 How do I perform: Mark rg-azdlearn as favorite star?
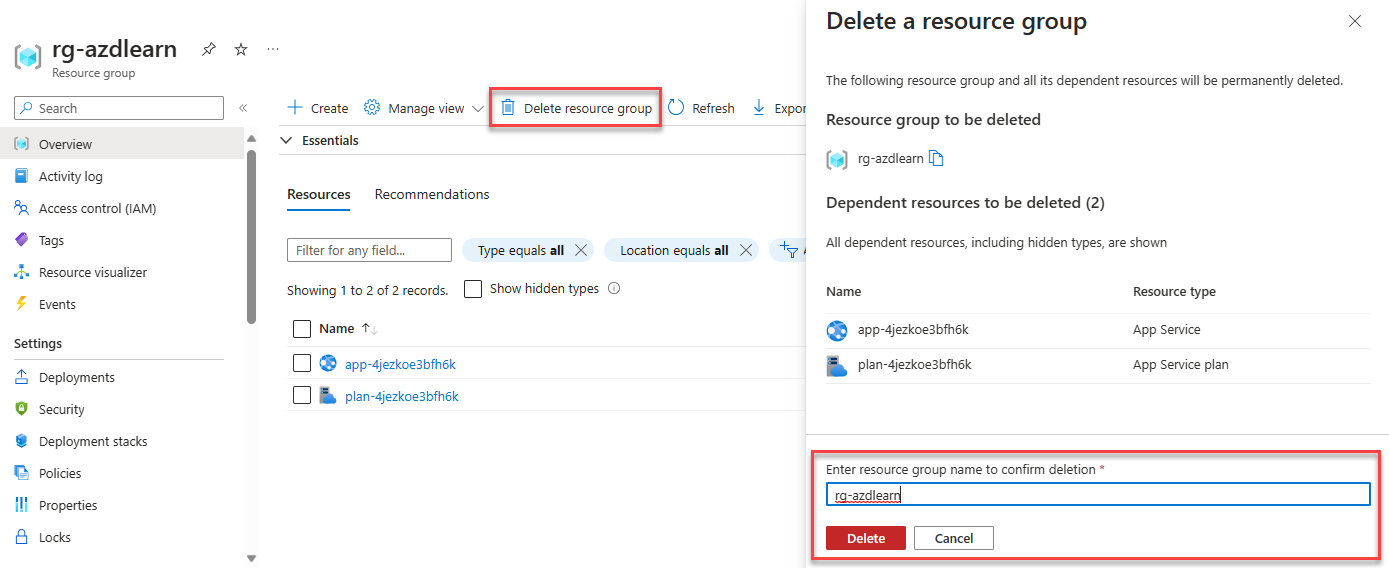241,49
